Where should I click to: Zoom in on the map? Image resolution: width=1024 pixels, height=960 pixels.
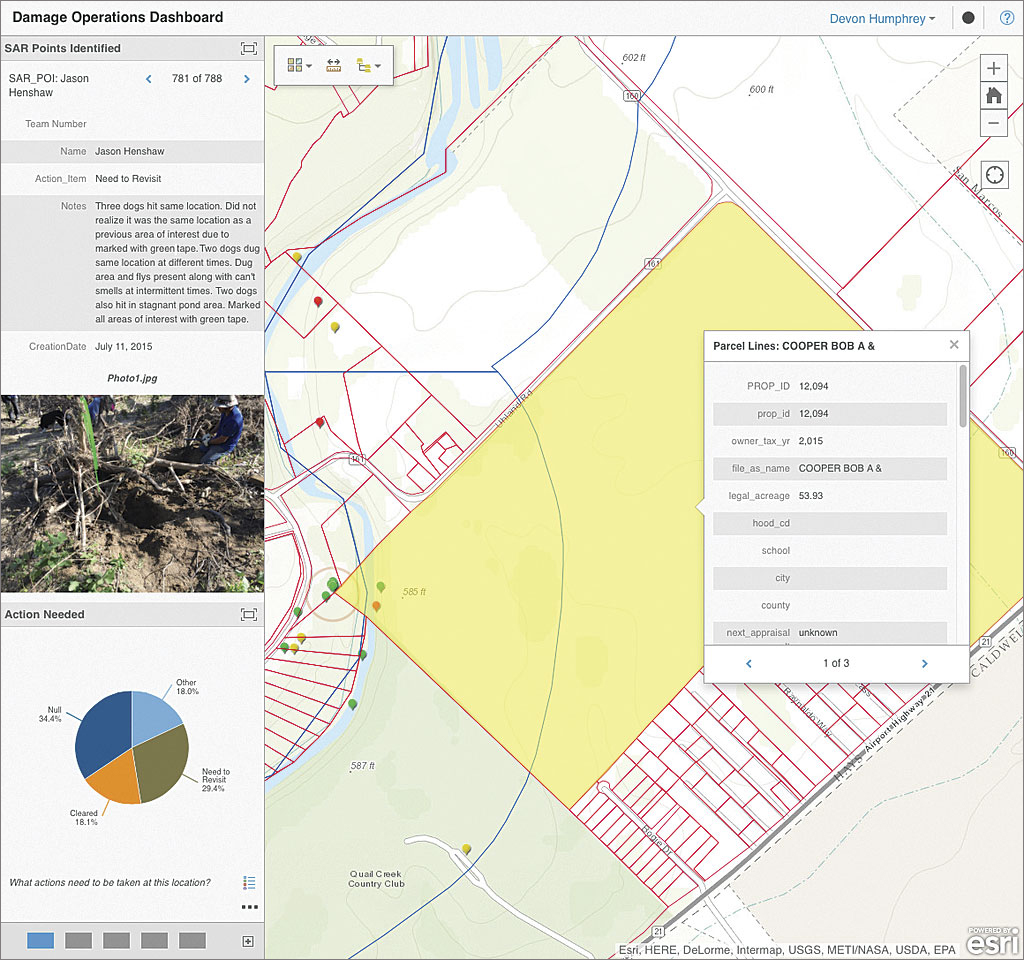[993, 69]
